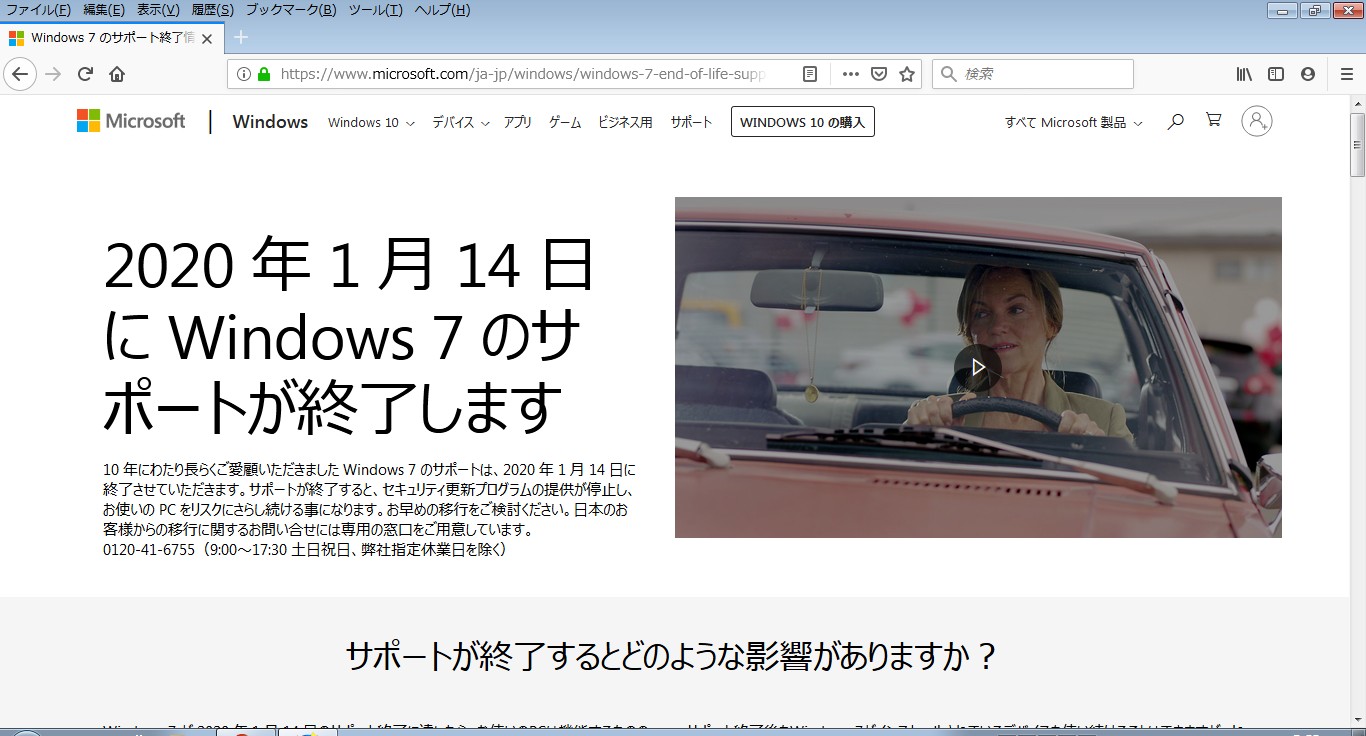Open the ブックマーク(B) menu
The height and width of the screenshot is (736, 1366).
291,10
